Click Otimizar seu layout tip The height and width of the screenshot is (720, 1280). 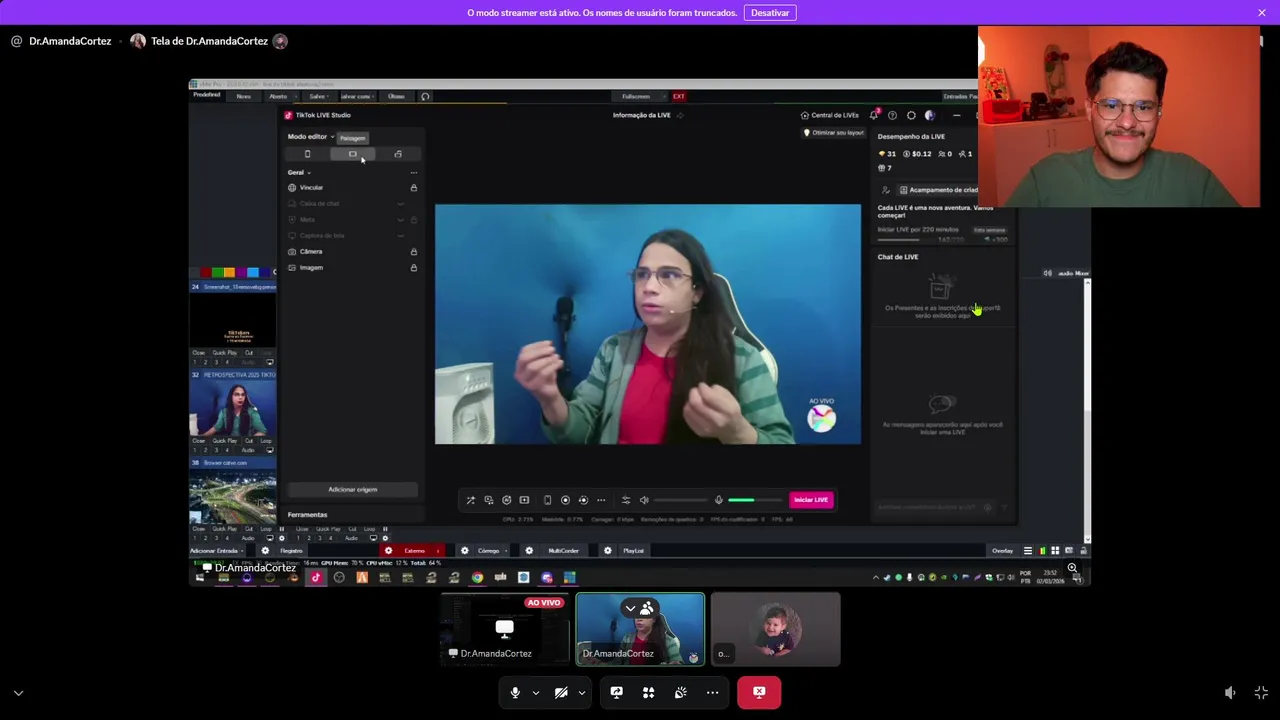pyautogui.click(x=834, y=133)
